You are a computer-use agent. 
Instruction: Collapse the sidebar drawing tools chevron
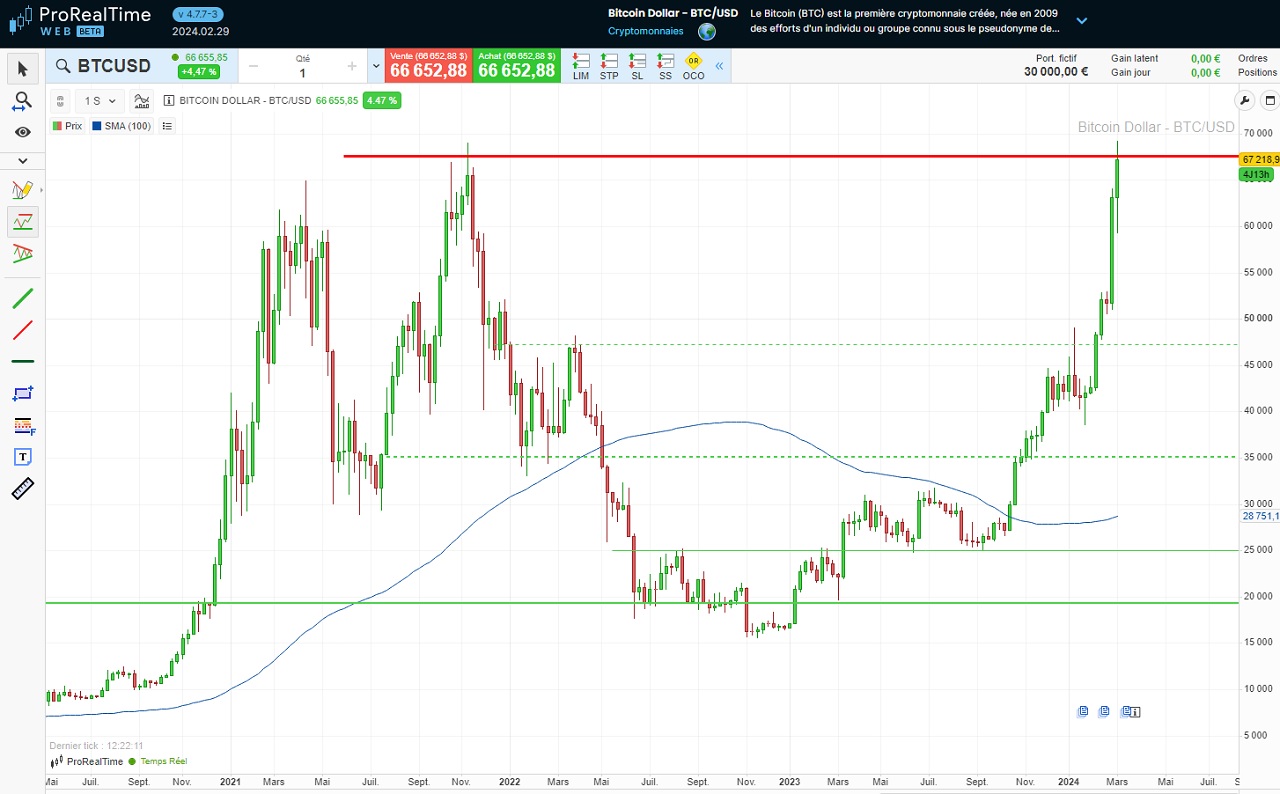[22, 161]
